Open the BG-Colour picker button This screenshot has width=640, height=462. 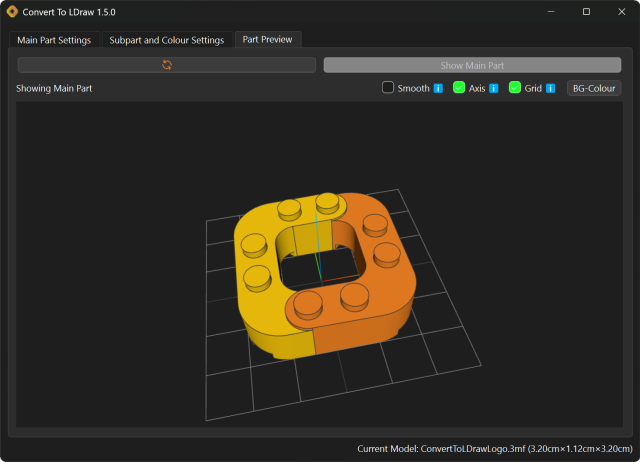coord(594,88)
